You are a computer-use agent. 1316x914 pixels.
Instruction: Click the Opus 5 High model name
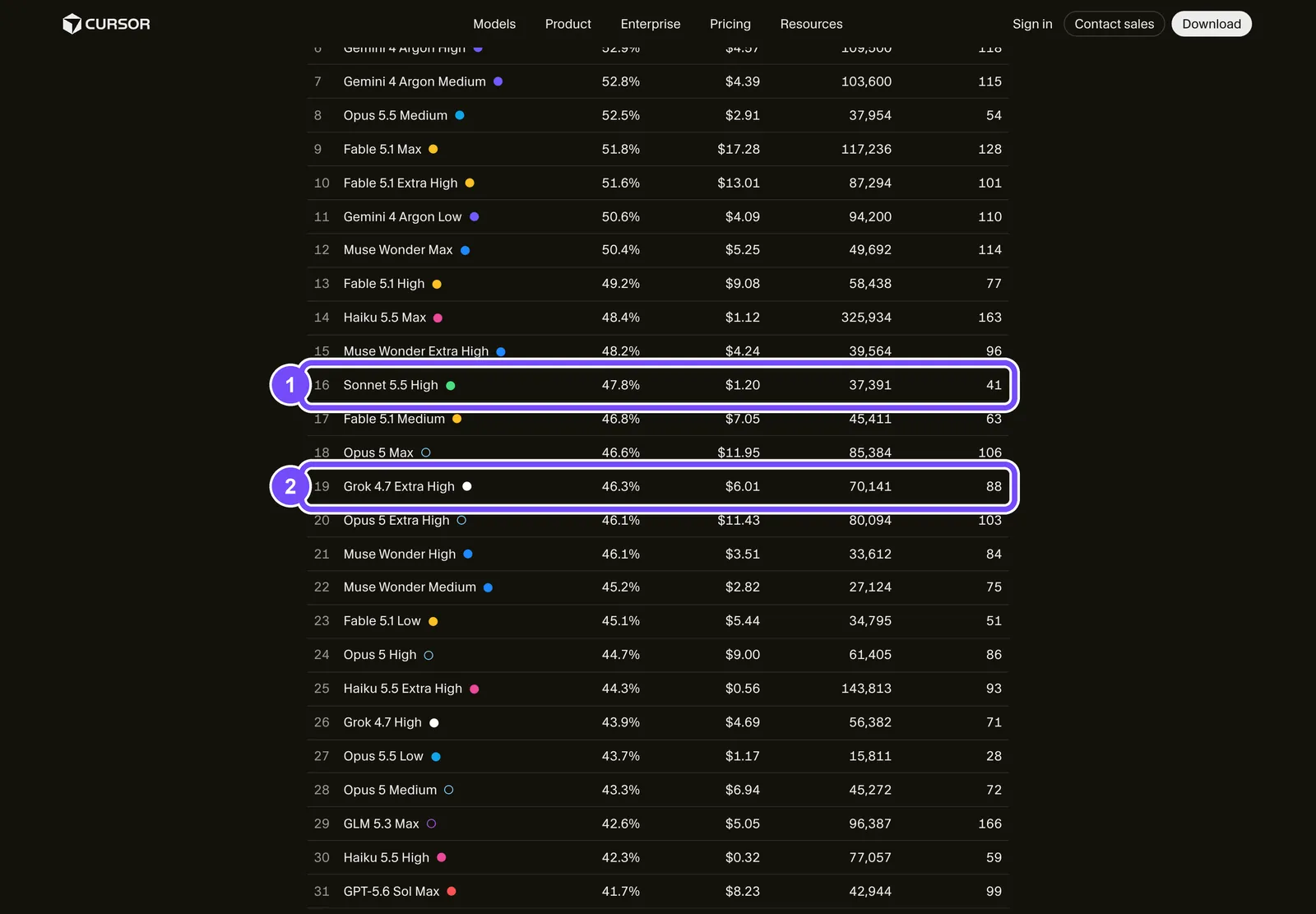(380, 655)
